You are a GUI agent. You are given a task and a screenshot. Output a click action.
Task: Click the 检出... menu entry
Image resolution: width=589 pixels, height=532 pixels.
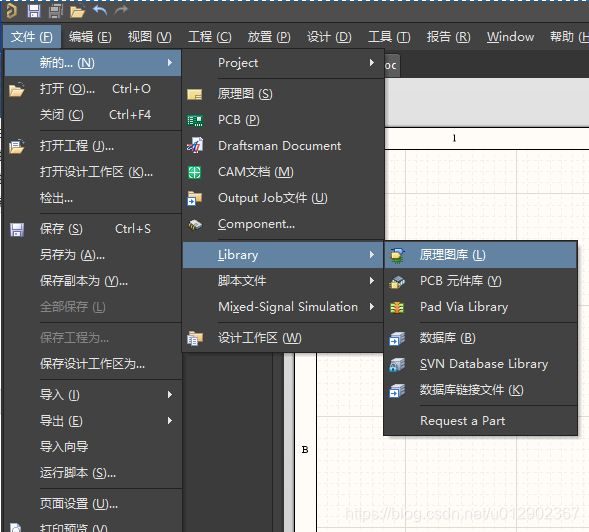(93, 198)
